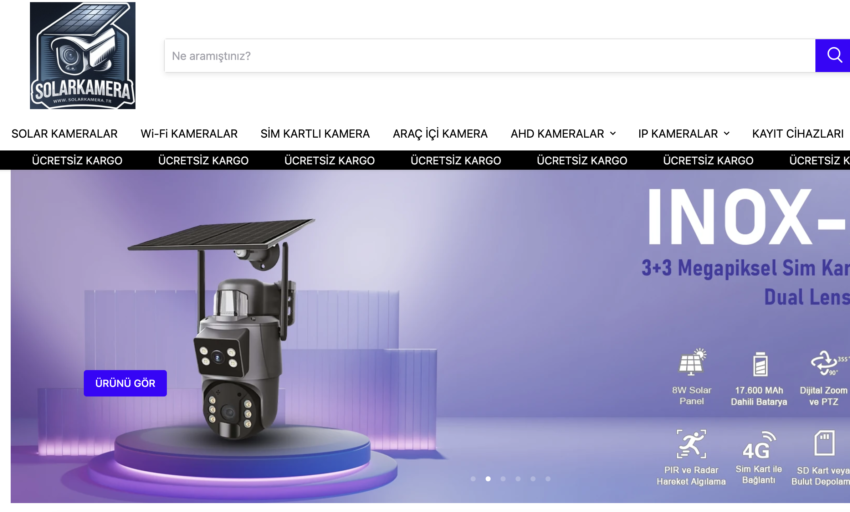
Task: Click the INOX banner headline
Action: pos(746,217)
